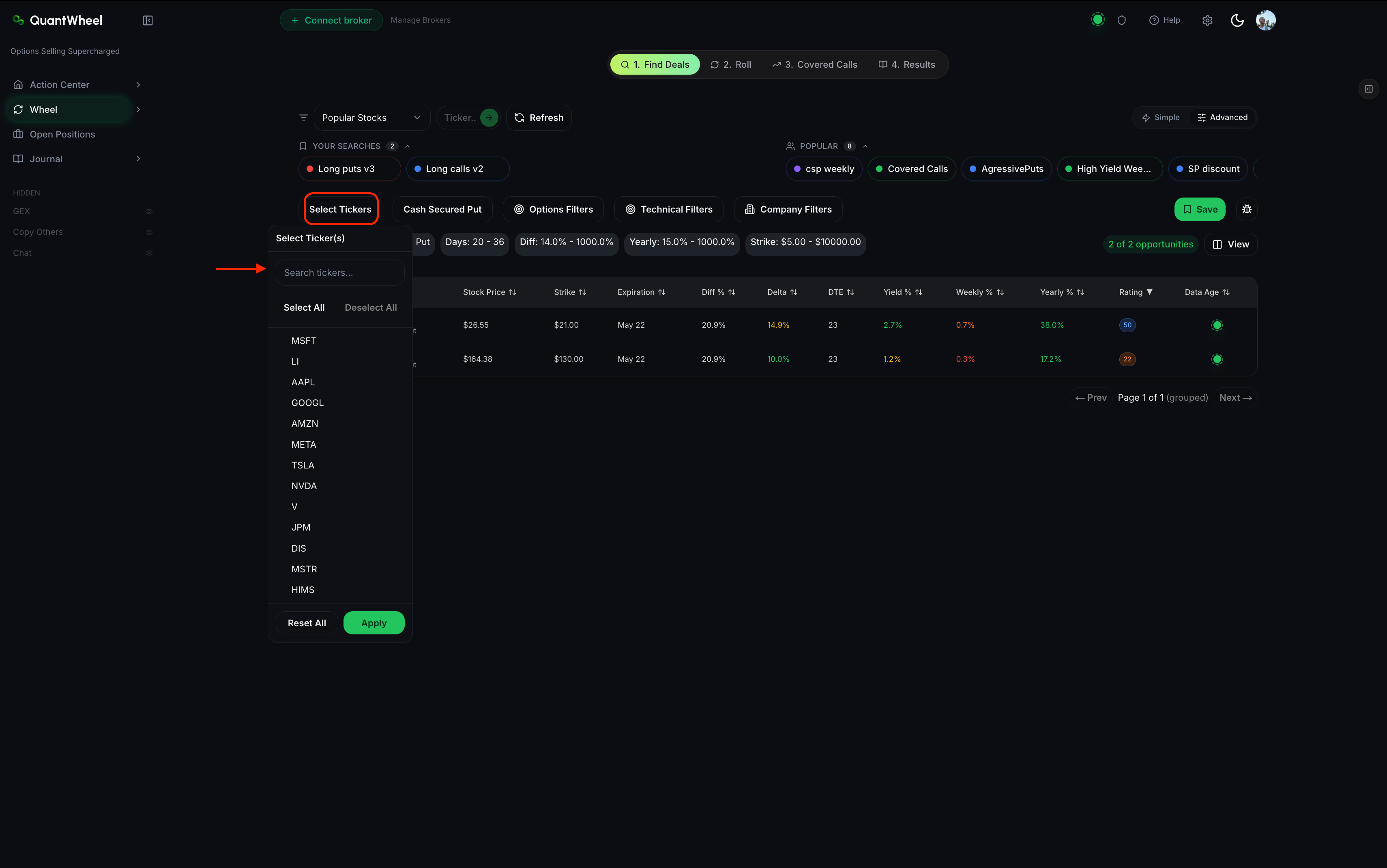Refresh the deals list
The image size is (1387, 868).
[539, 118]
